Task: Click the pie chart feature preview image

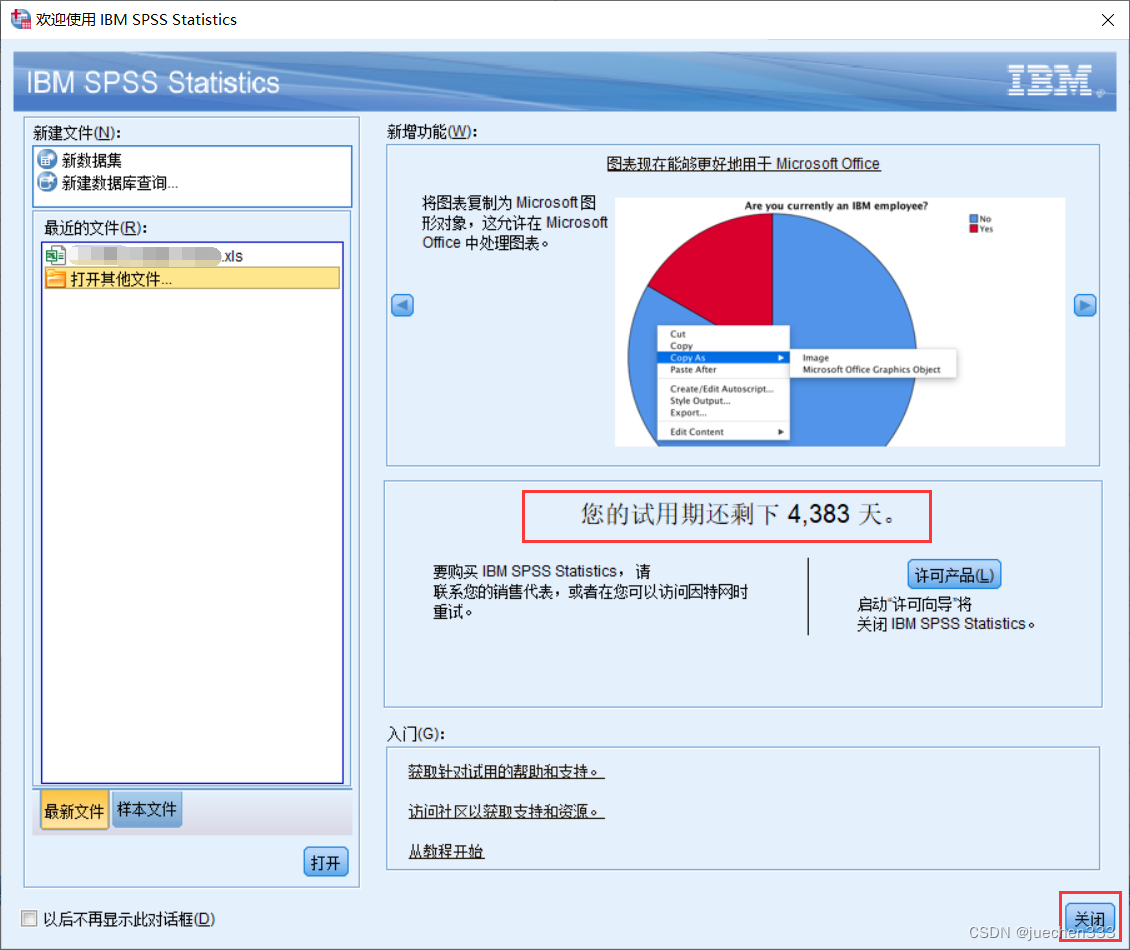Action: click(x=840, y=321)
